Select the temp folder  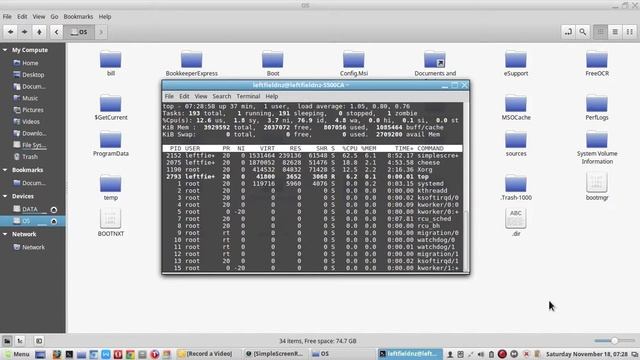[x=111, y=188]
